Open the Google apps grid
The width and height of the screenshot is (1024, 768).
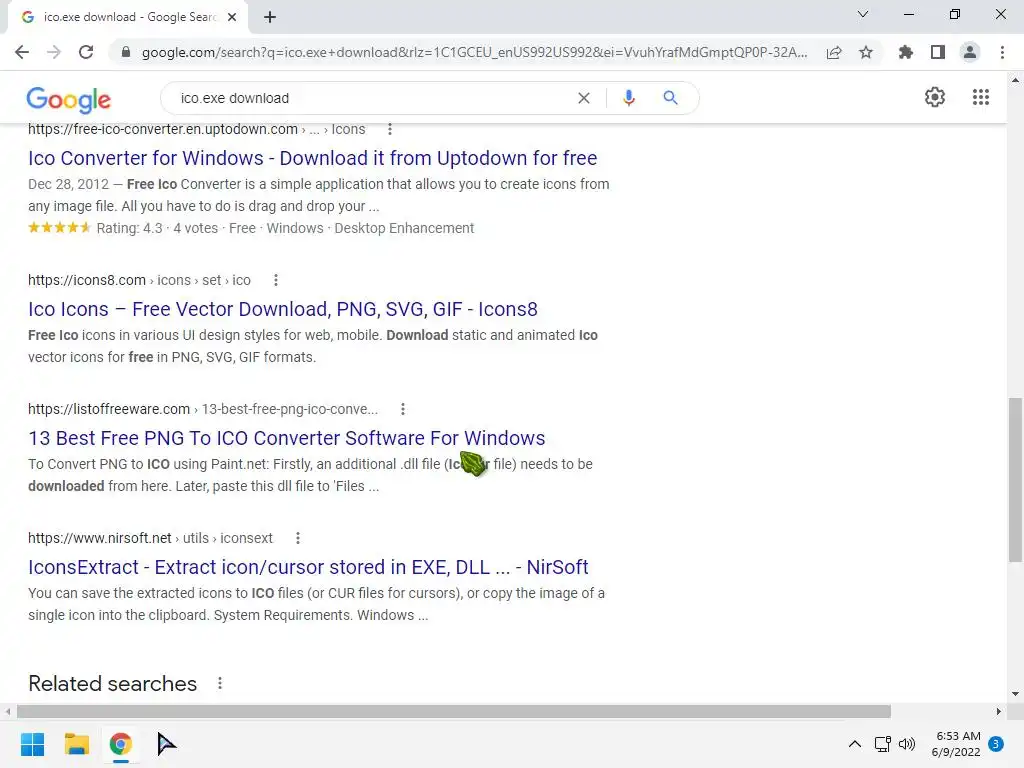[x=981, y=97]
